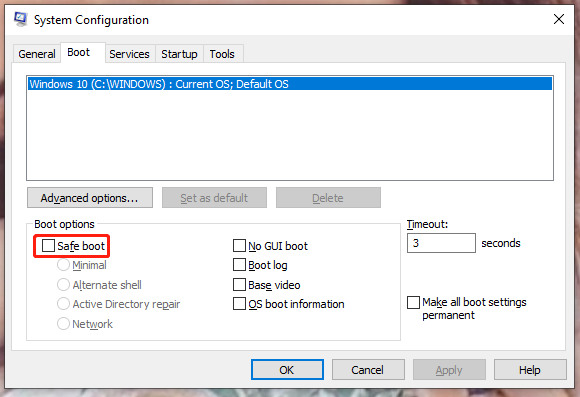Open Advanced options dialog

click(90, 198)
